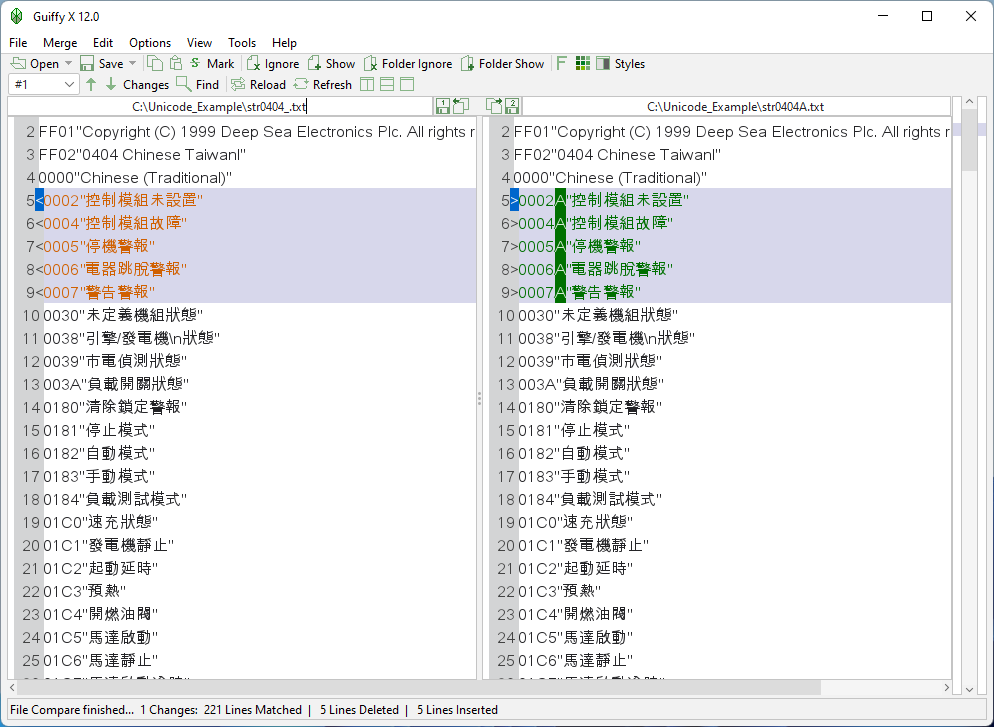
Task: Click the green grid colors icon
Action: (x=583, y=63)
